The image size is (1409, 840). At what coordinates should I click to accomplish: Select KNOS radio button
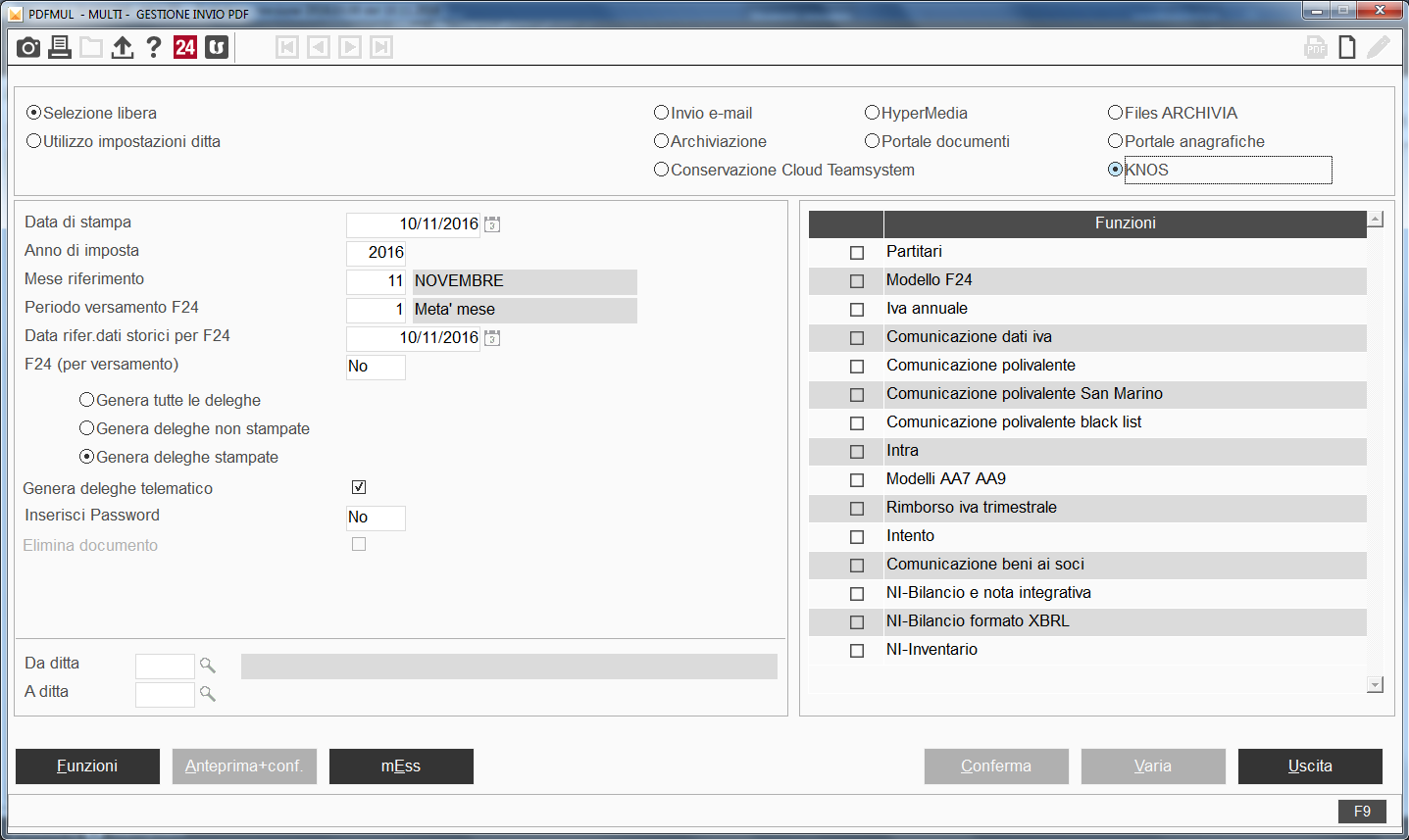click(1116, 170)
